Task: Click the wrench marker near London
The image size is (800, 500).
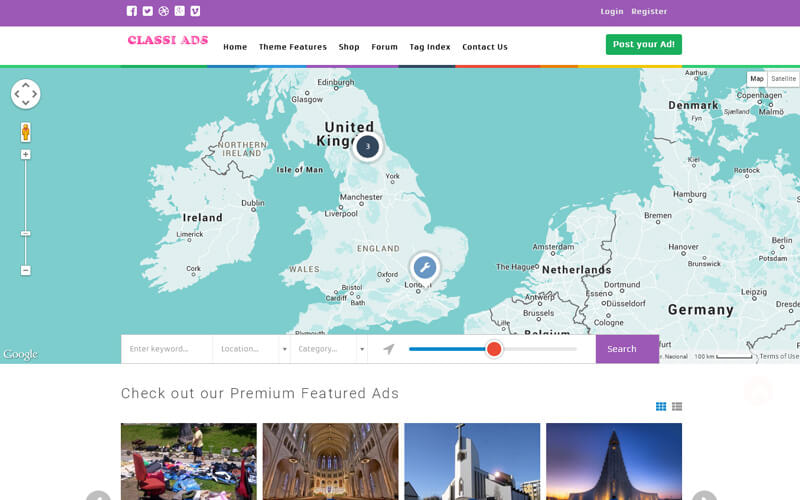Action: click(424, 267)
